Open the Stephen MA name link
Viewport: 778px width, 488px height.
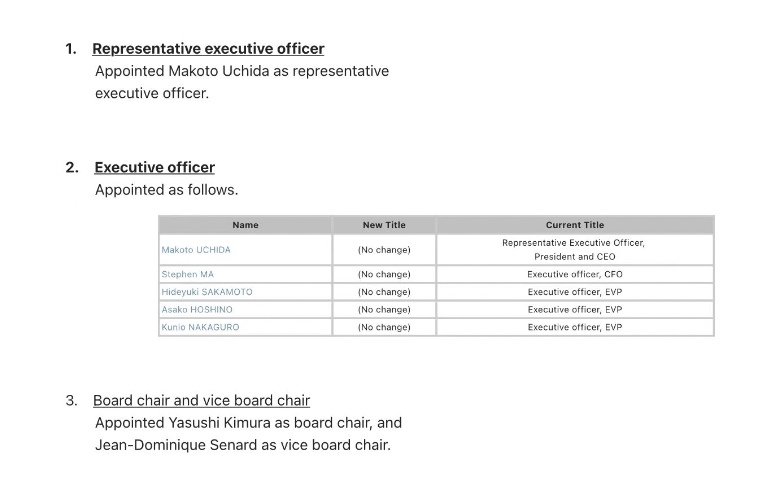[x=188, y=274]
